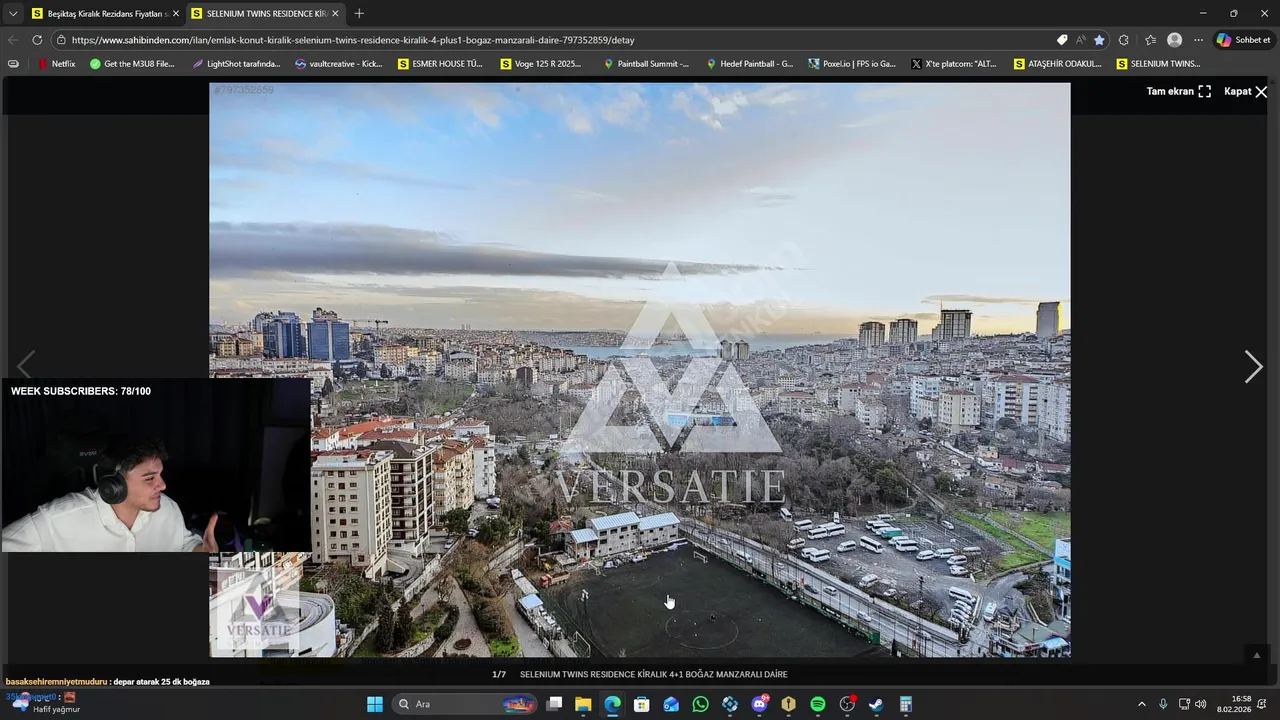
Task: Click the taskbar Ara search box
Action: 465,704
